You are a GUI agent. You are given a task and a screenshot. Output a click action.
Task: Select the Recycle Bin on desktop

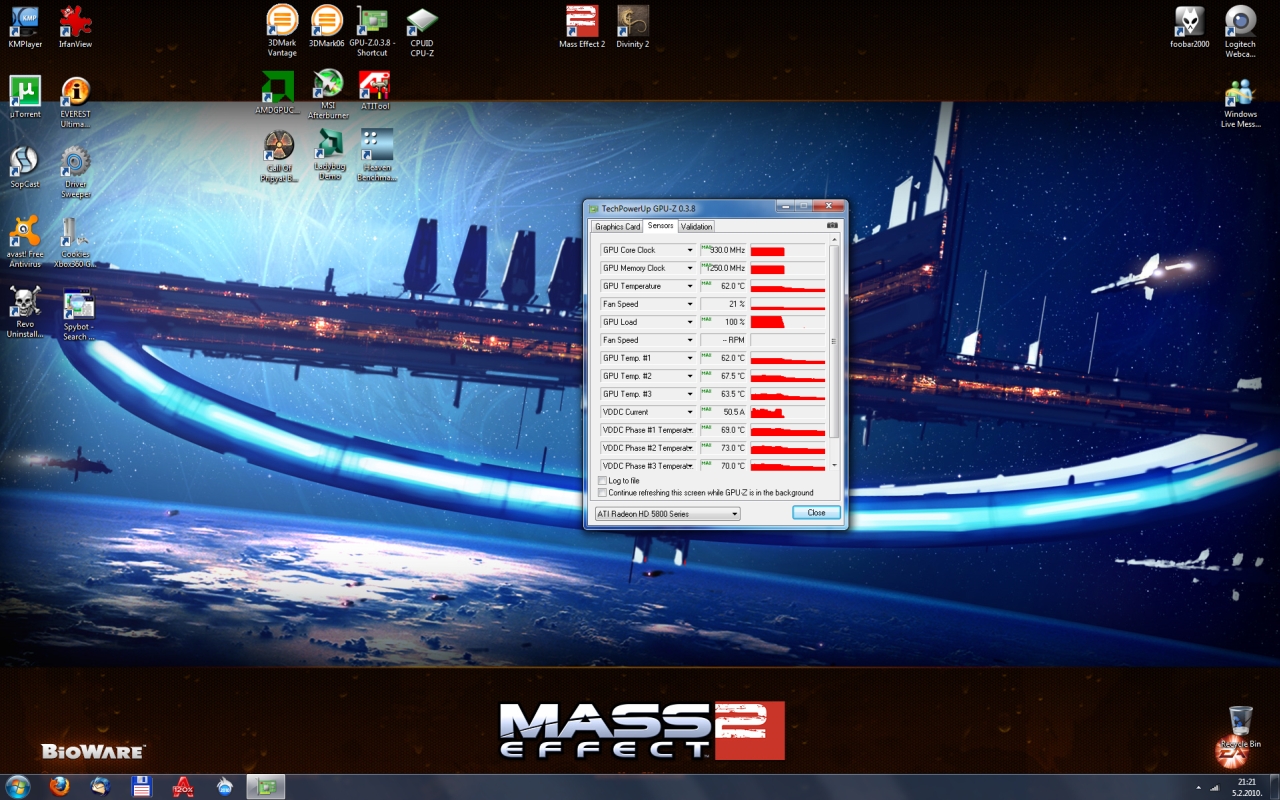(1240, 727)
